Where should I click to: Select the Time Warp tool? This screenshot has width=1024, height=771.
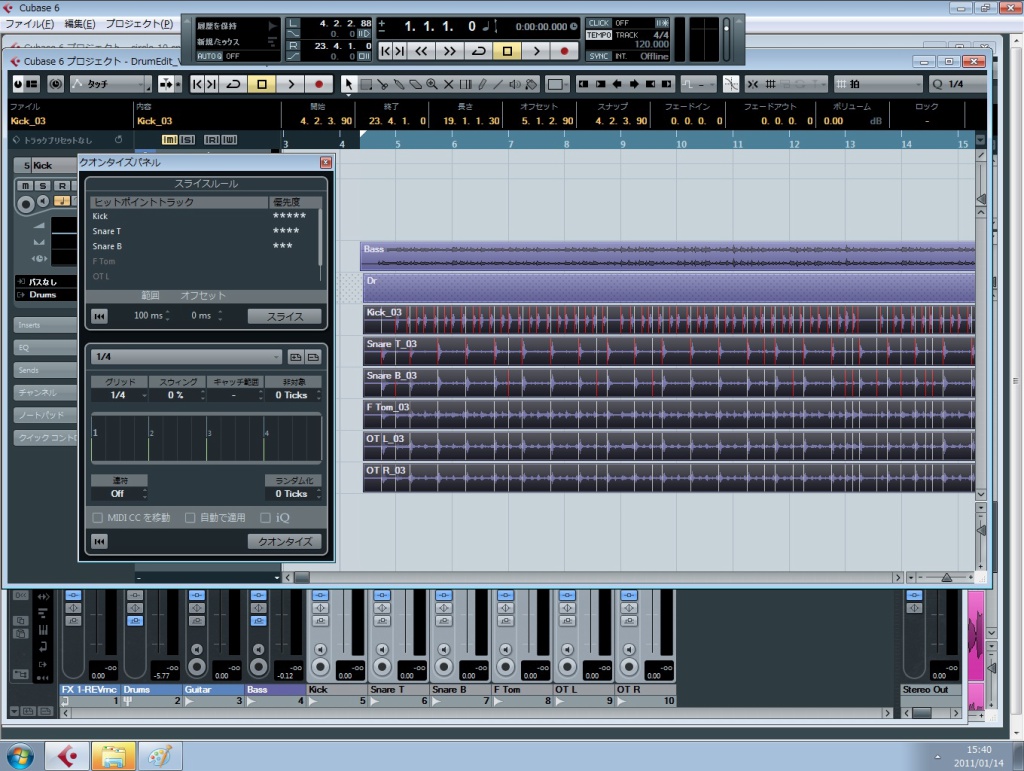(465, 84)
